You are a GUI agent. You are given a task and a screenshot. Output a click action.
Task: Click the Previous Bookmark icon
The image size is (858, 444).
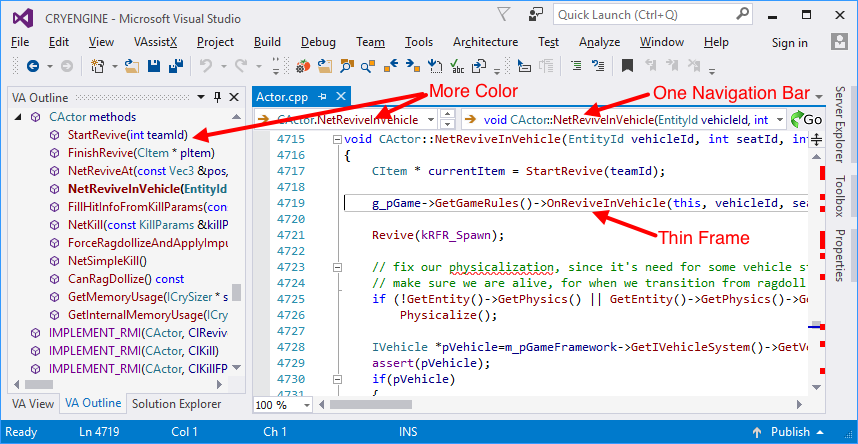coord(651,66)
